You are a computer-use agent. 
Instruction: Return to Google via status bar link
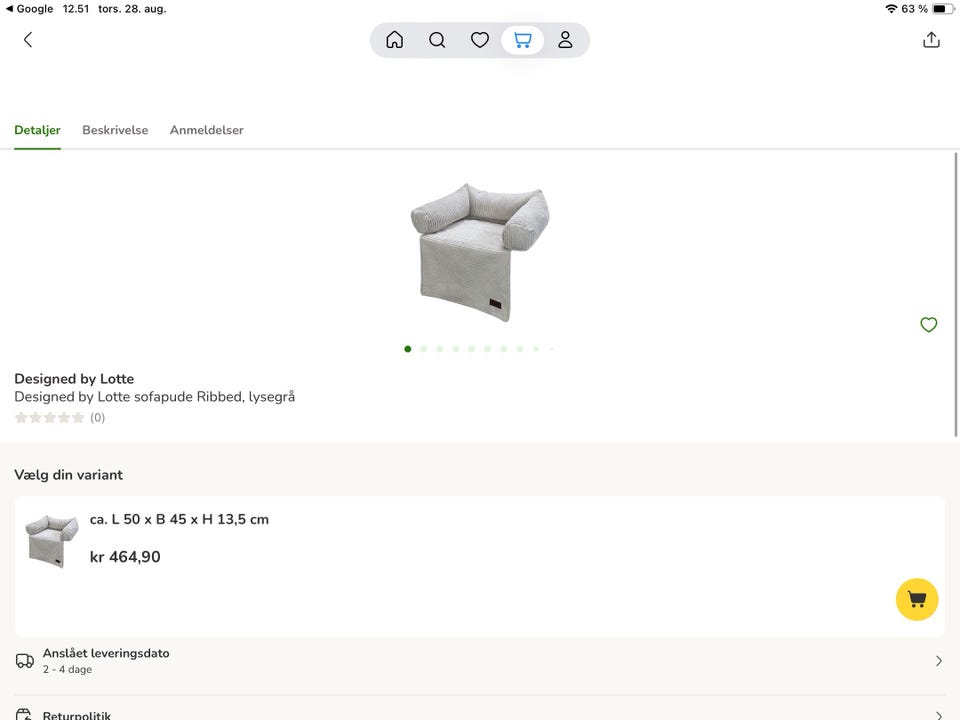29,9
